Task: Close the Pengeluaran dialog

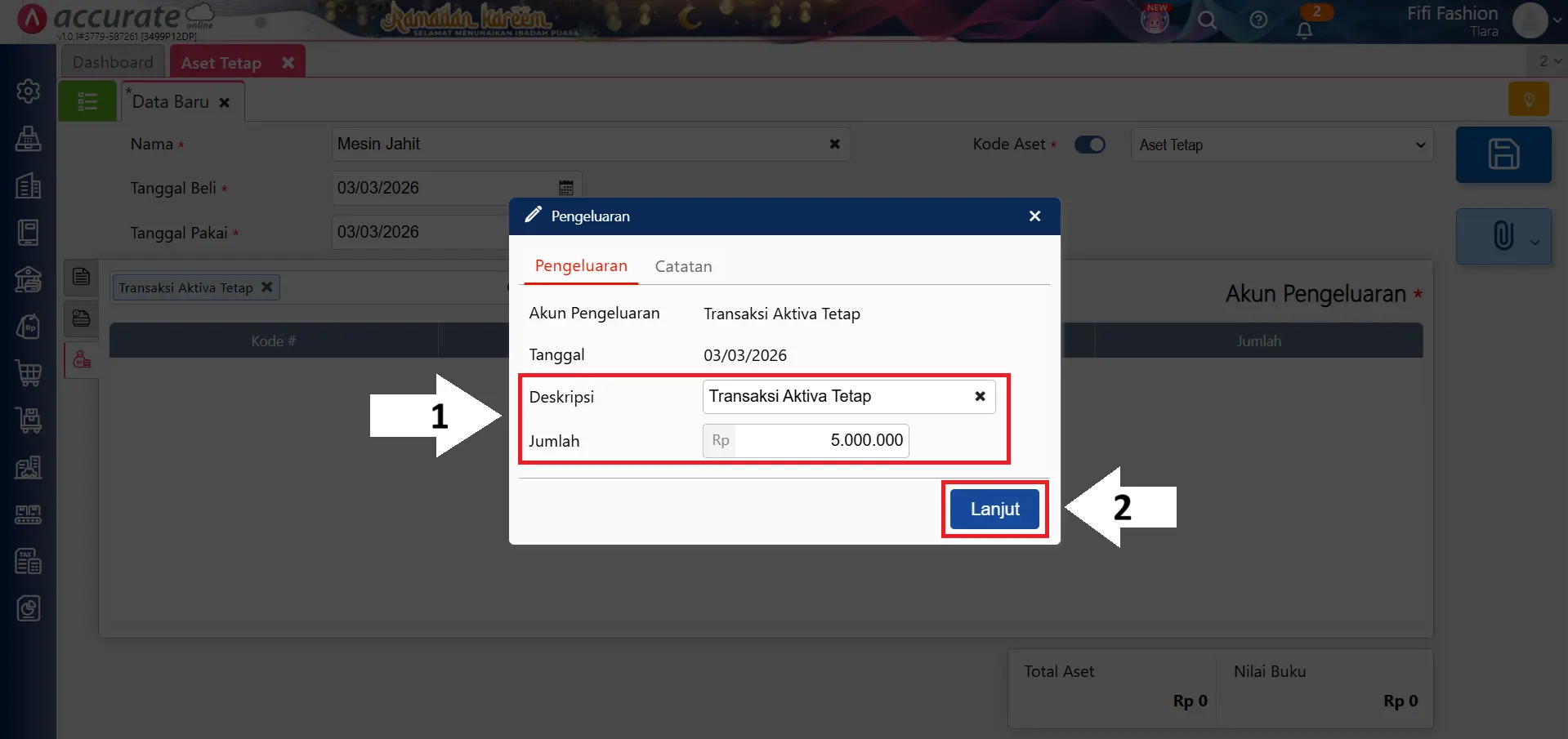Action: pos(1034,216)
